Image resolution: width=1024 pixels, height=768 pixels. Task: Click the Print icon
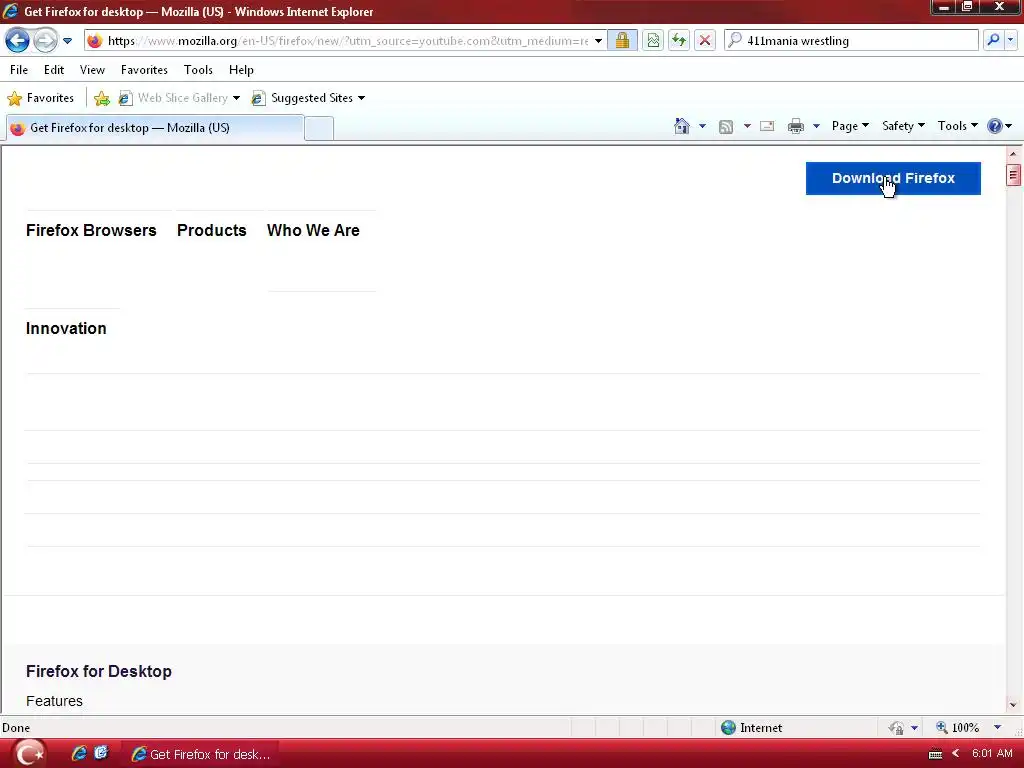795,126
